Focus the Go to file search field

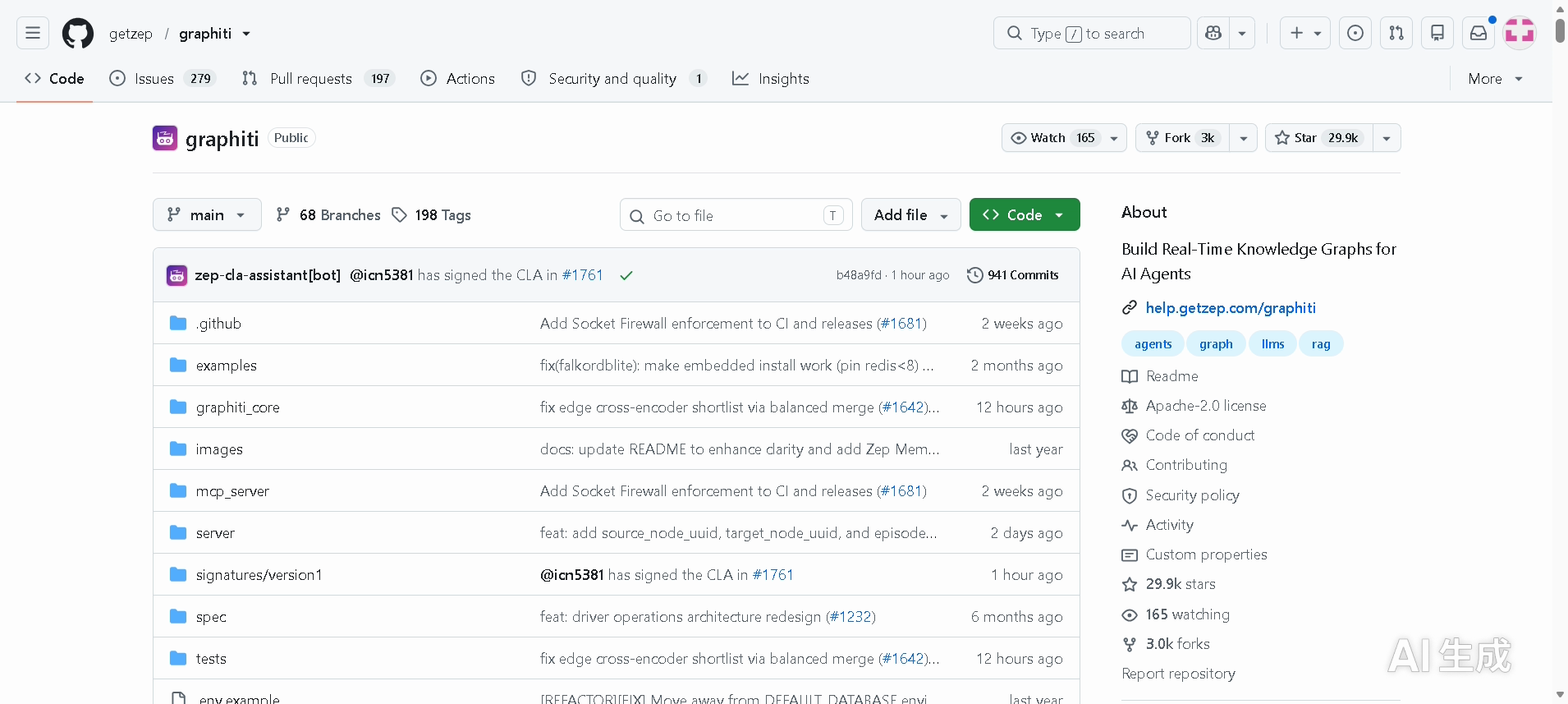(x=736, y=215)
